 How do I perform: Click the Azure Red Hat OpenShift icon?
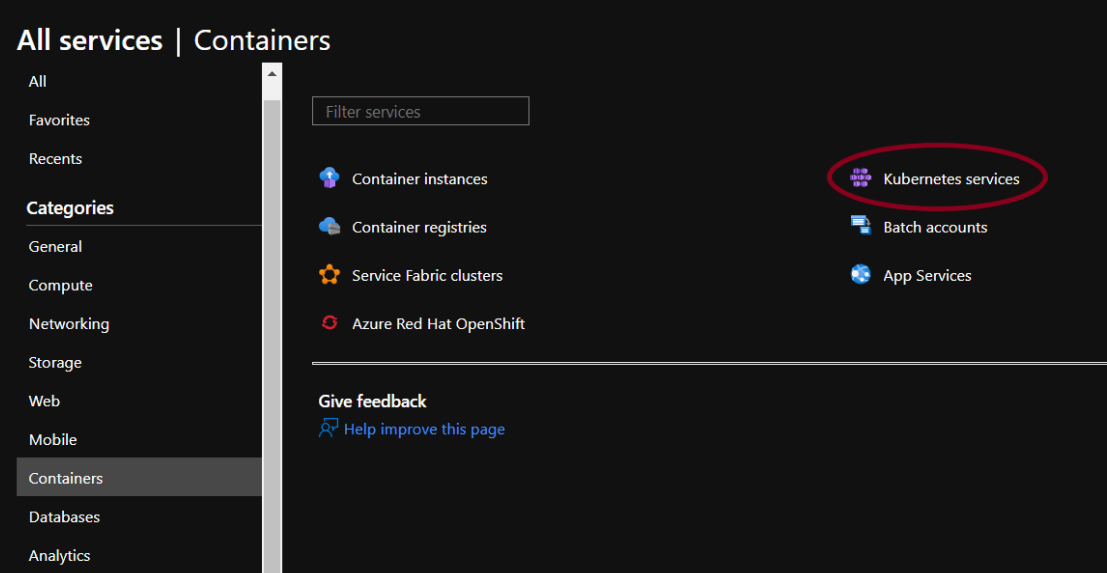[329, 323]
